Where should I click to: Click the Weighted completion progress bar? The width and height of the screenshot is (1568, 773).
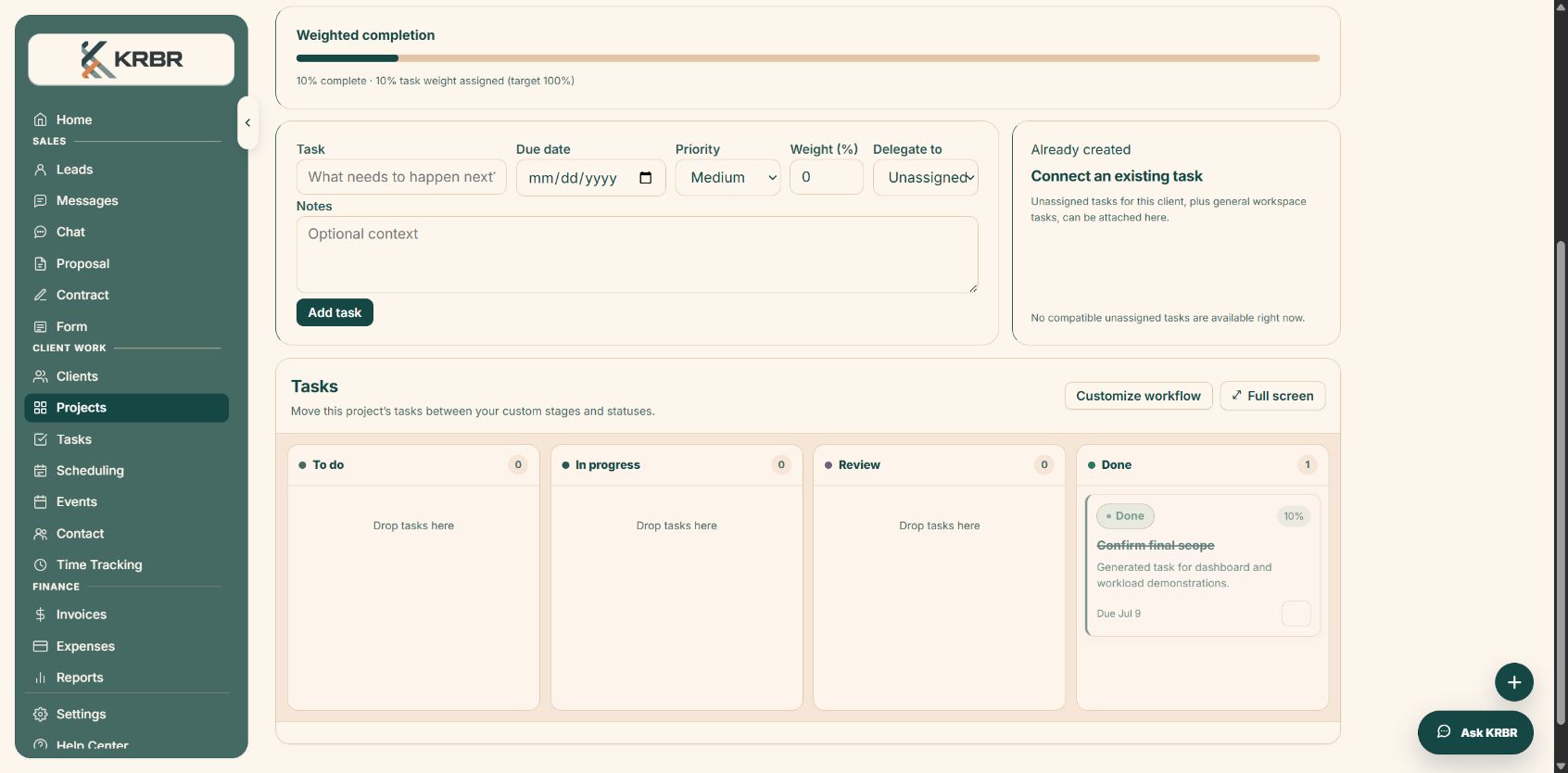click(808, 58)
